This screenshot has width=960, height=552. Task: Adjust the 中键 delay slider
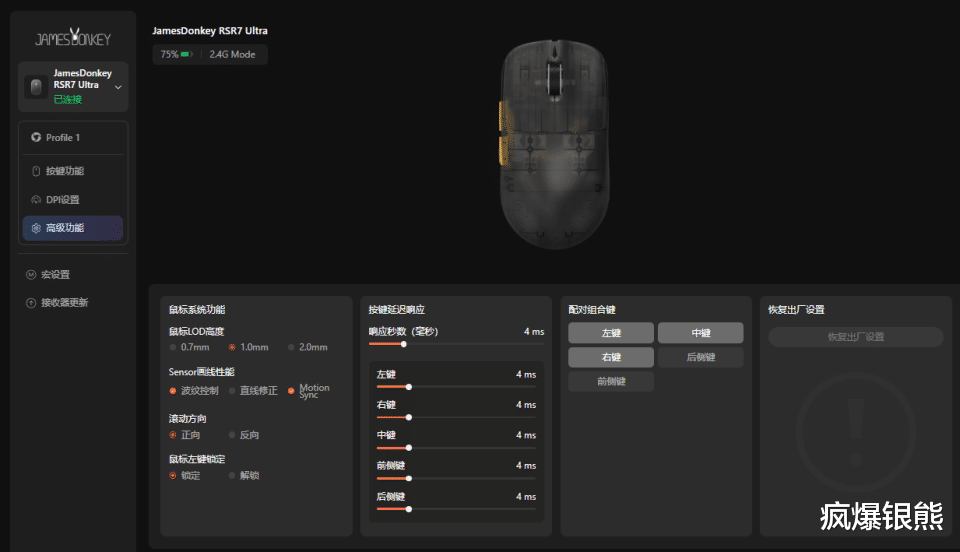point(456,448)
